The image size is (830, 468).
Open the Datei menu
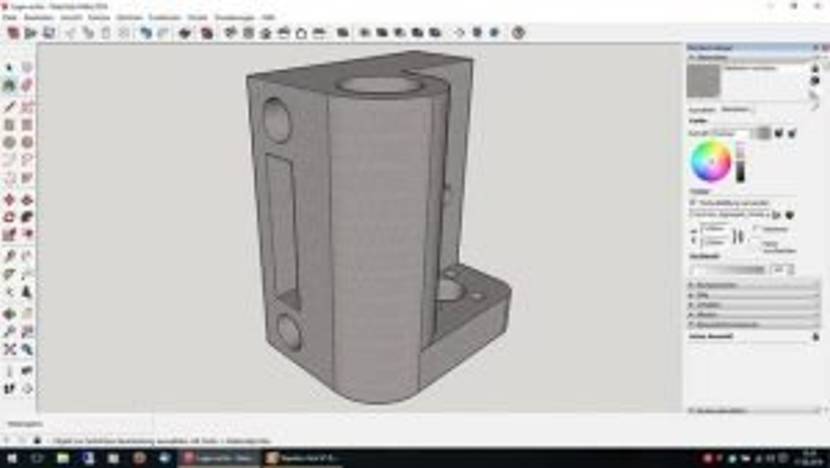coord(10,17)
